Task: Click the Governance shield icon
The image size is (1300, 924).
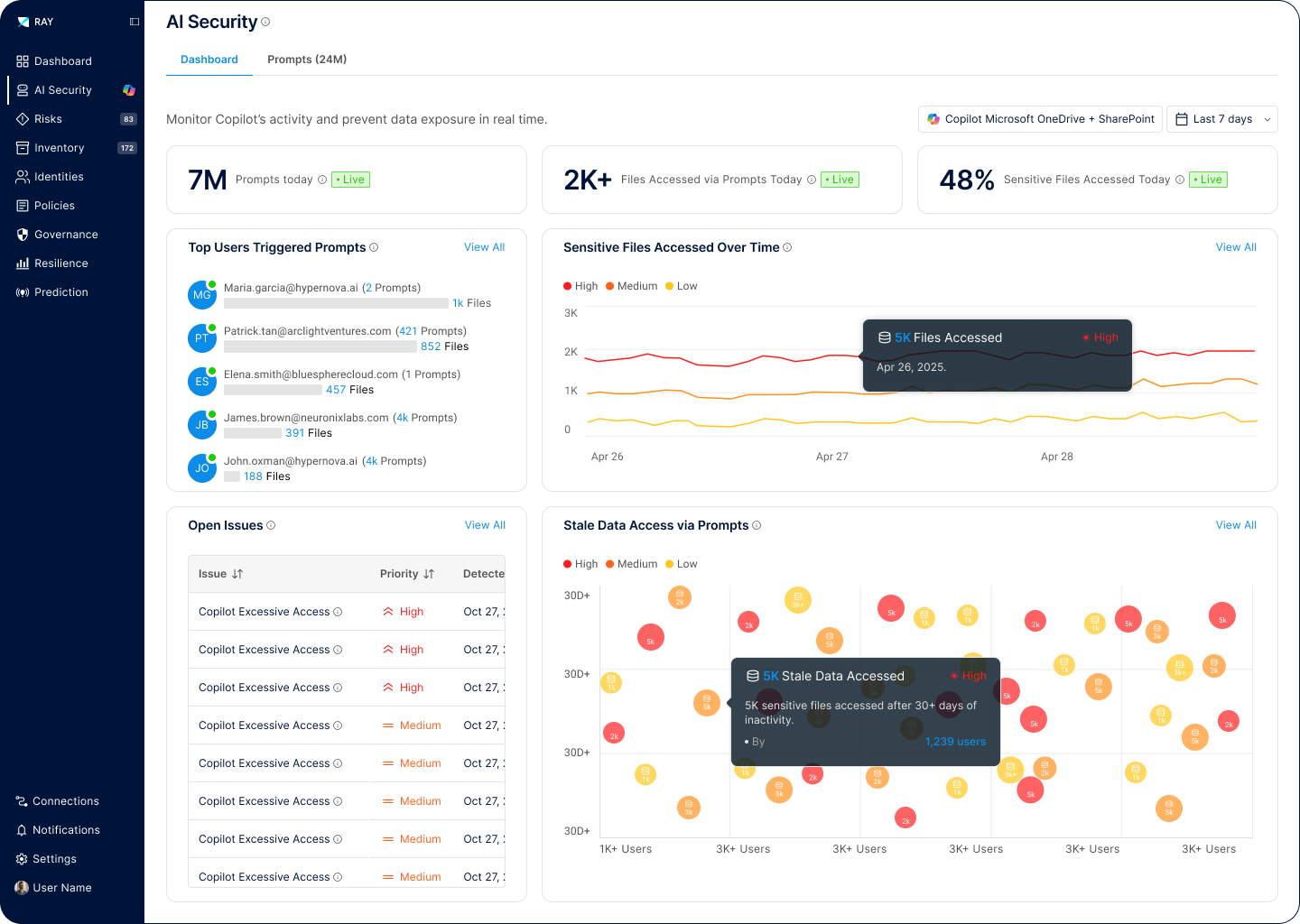Action: 23,235
